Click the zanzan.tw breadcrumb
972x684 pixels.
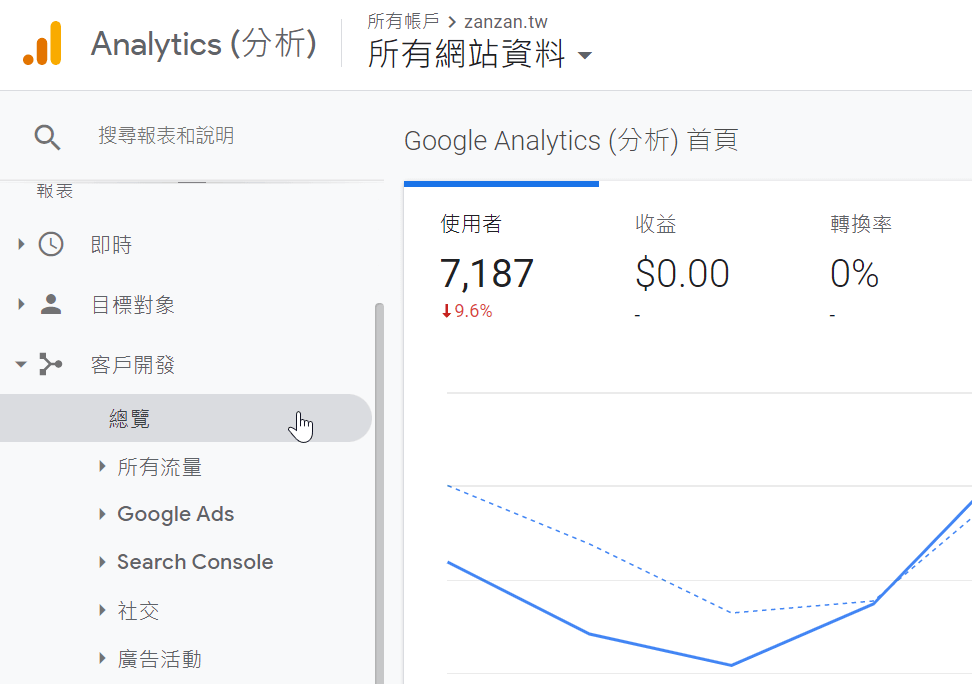506,22
